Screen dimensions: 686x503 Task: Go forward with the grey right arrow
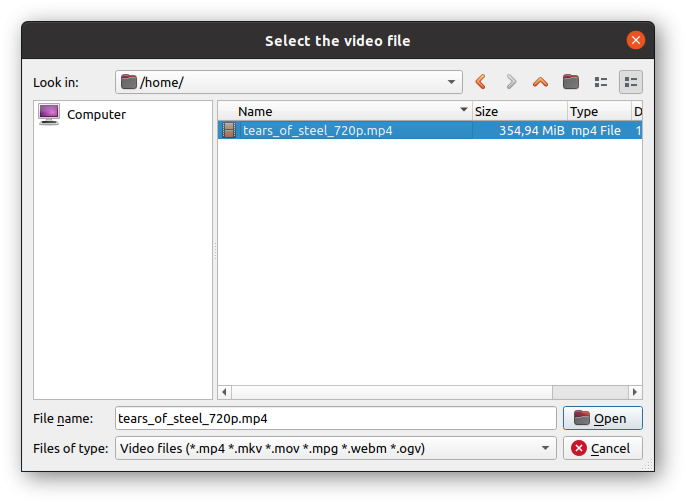tap(511, 82)
